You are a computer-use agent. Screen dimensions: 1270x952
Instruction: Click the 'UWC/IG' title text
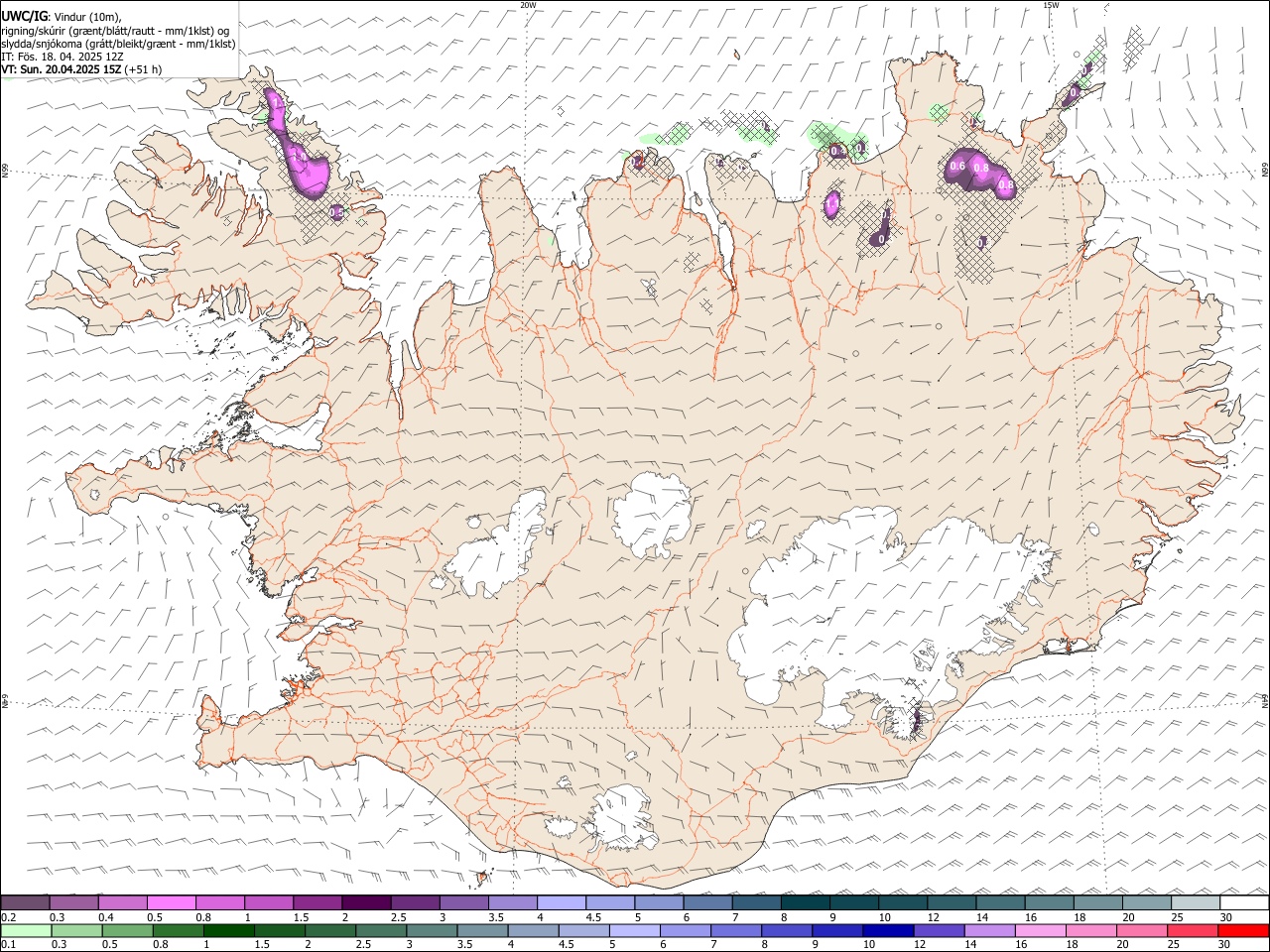25,17
